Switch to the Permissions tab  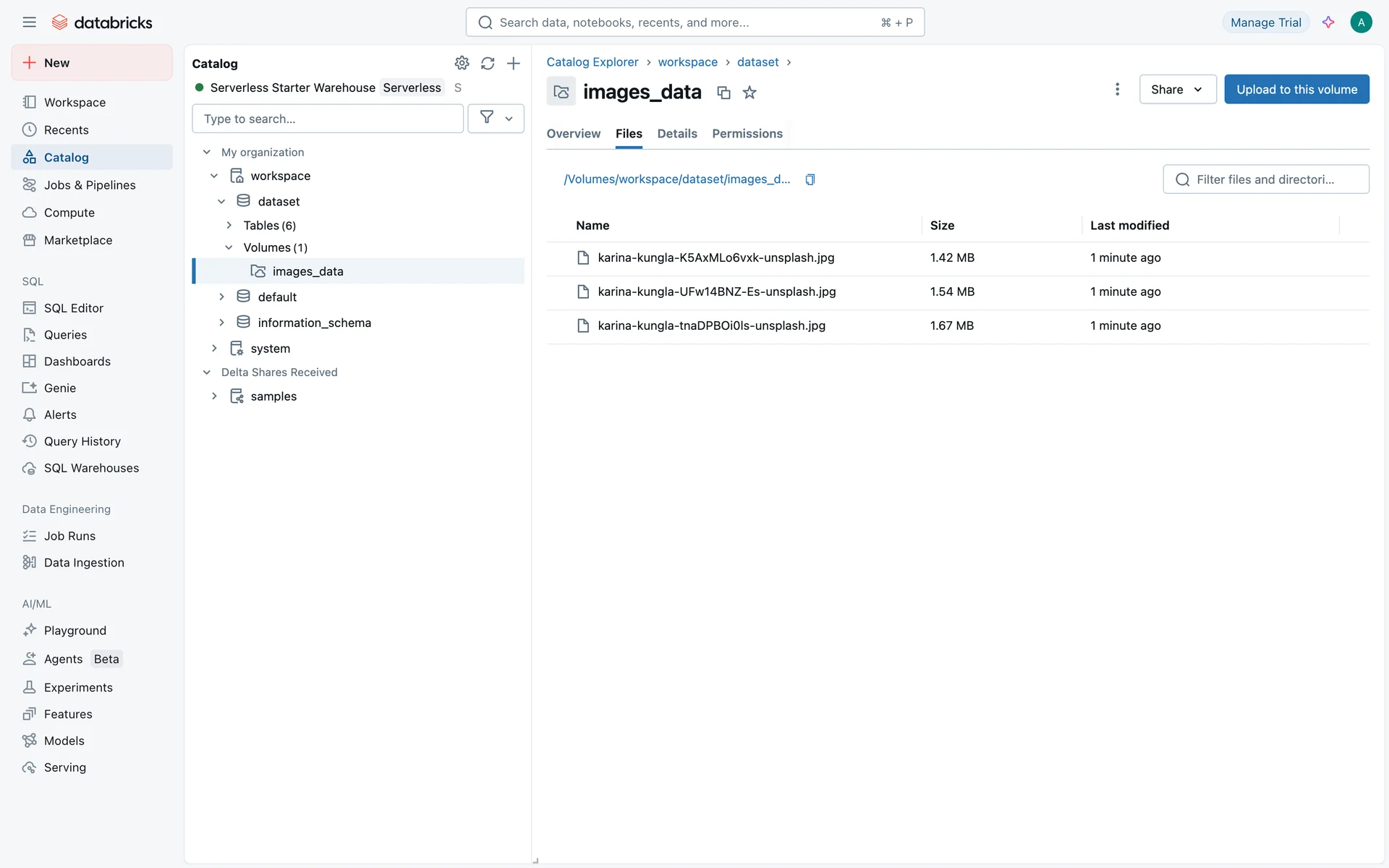tap(747, 134)
